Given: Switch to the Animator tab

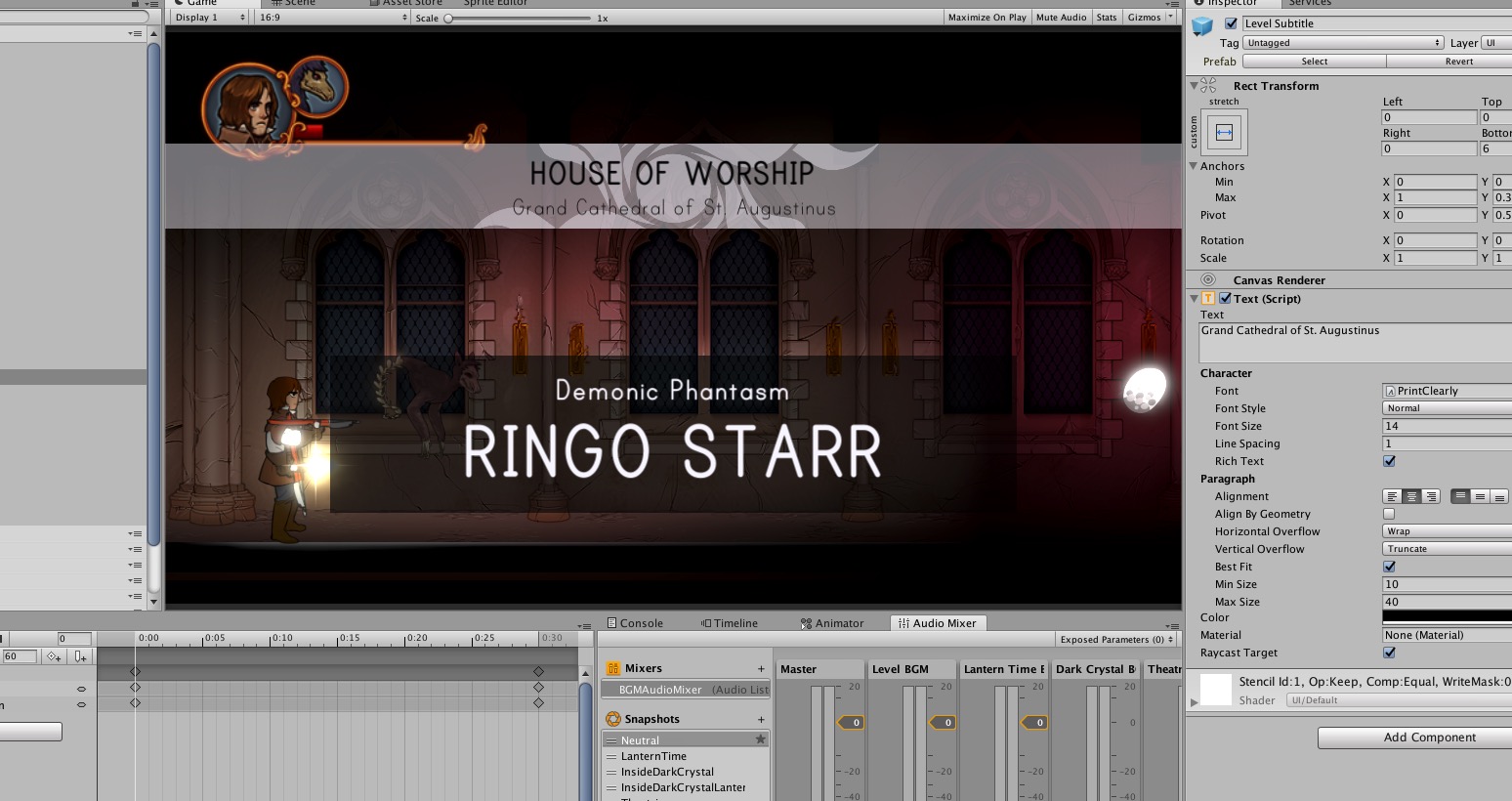Looking at the screenshot, I should click(832, 623).
